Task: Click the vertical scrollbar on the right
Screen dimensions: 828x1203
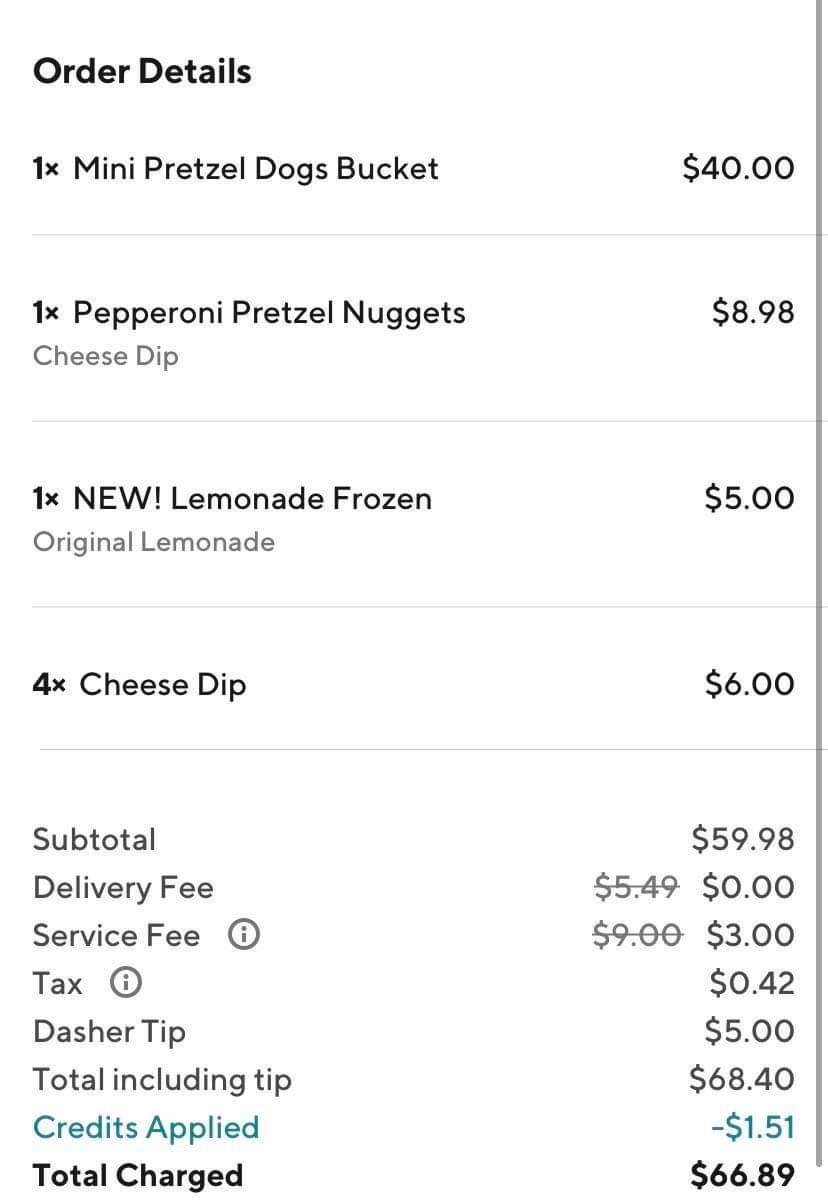Action: [822, 400]
